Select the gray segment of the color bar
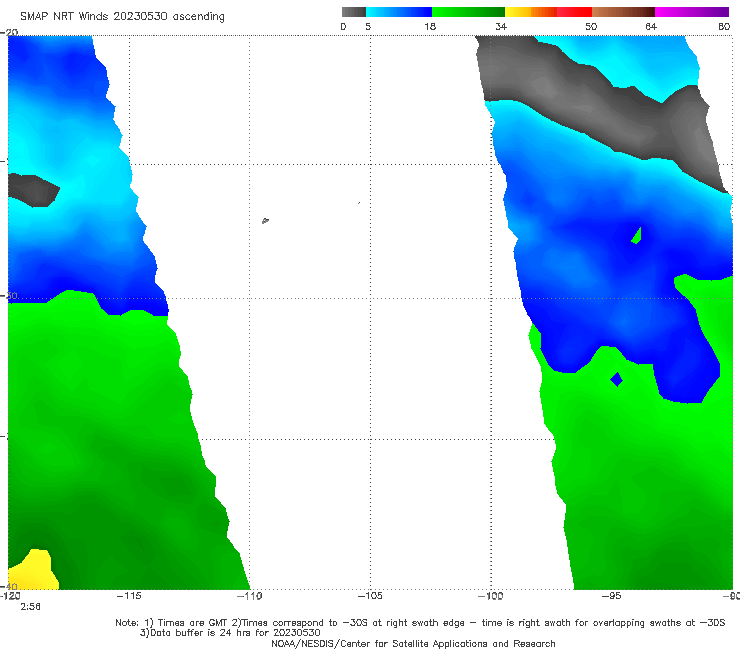Screen dimensions: 740x650 coord(353,12)
